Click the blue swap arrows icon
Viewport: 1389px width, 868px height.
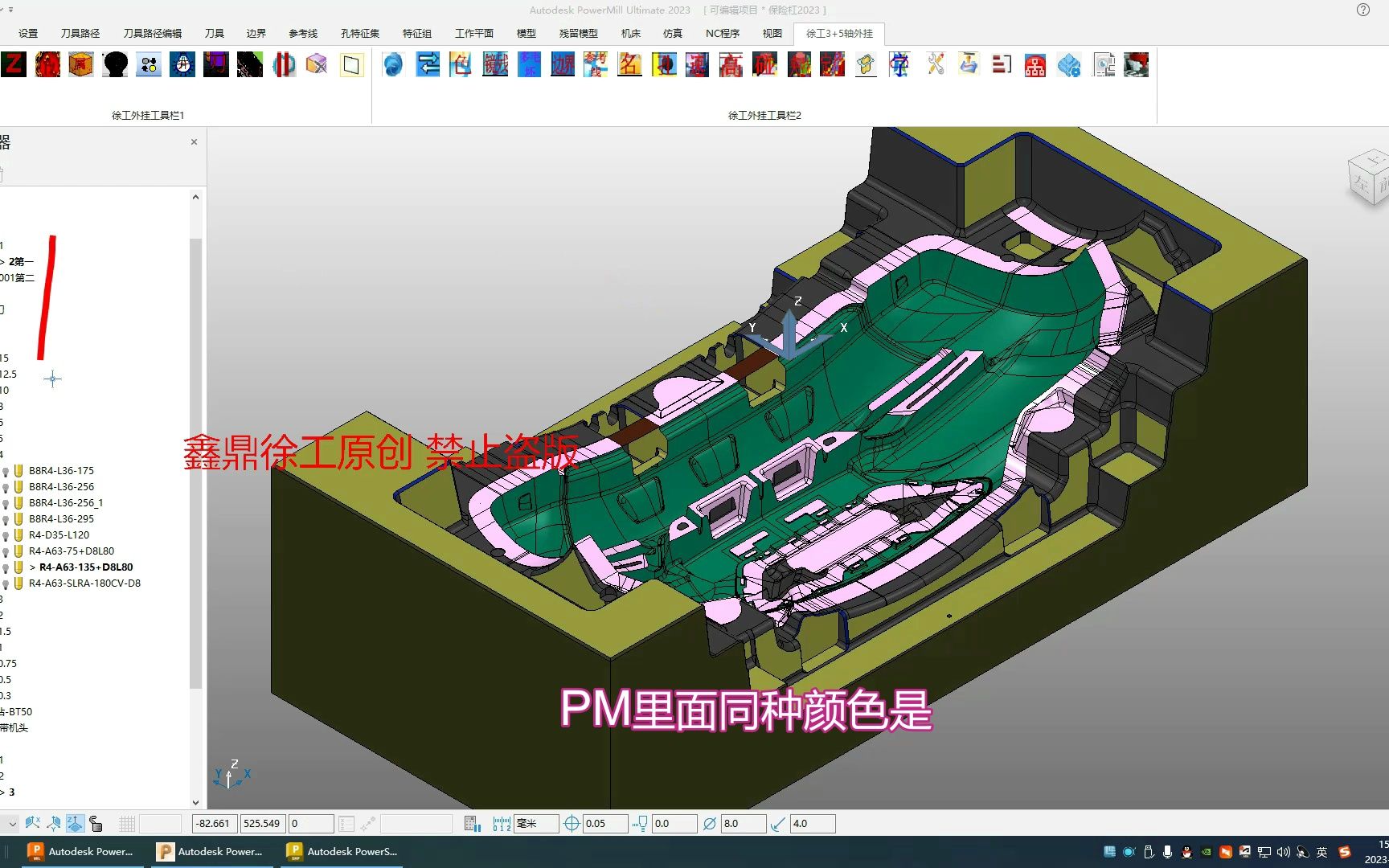click(428, 64)
